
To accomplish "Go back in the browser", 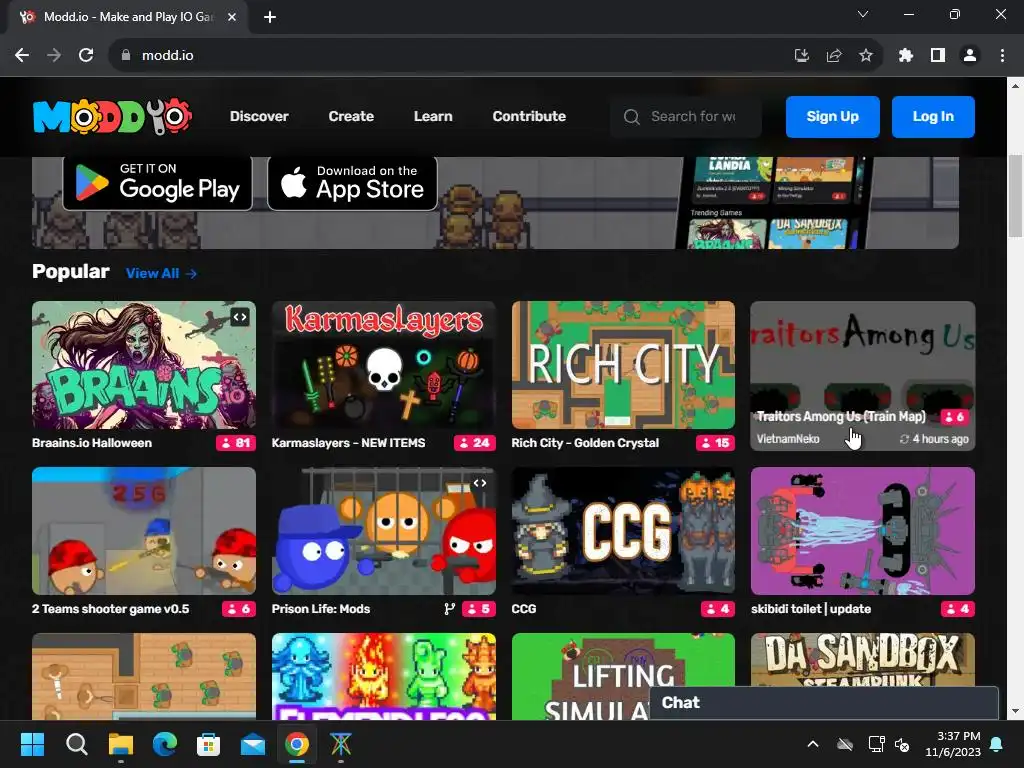I will 22,56.
